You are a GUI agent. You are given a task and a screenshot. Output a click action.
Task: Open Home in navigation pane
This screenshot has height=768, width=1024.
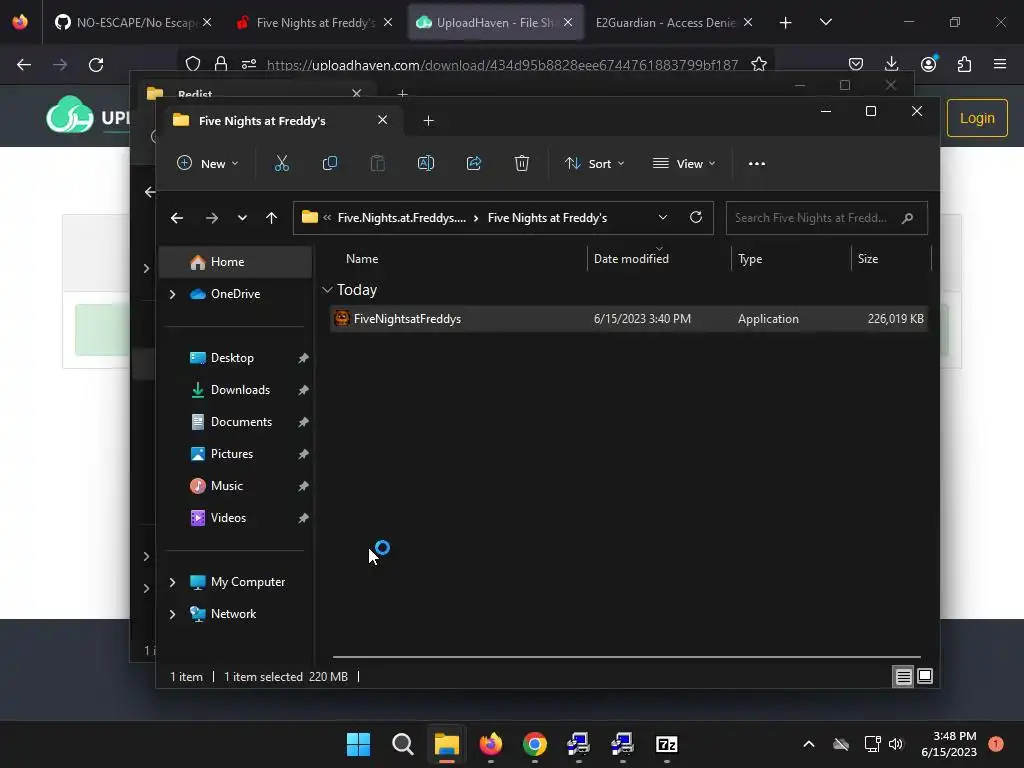(235, 262)
